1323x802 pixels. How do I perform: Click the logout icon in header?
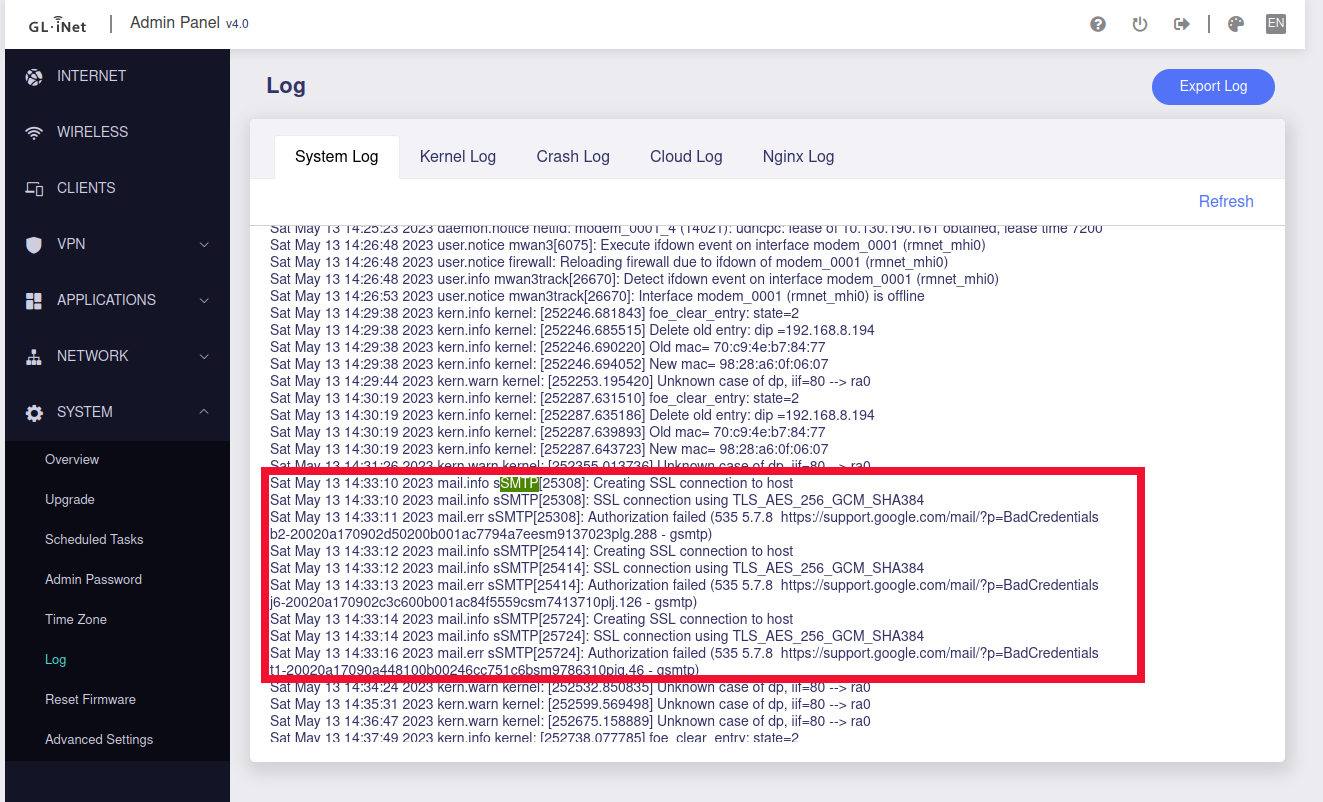point(1181,24)
